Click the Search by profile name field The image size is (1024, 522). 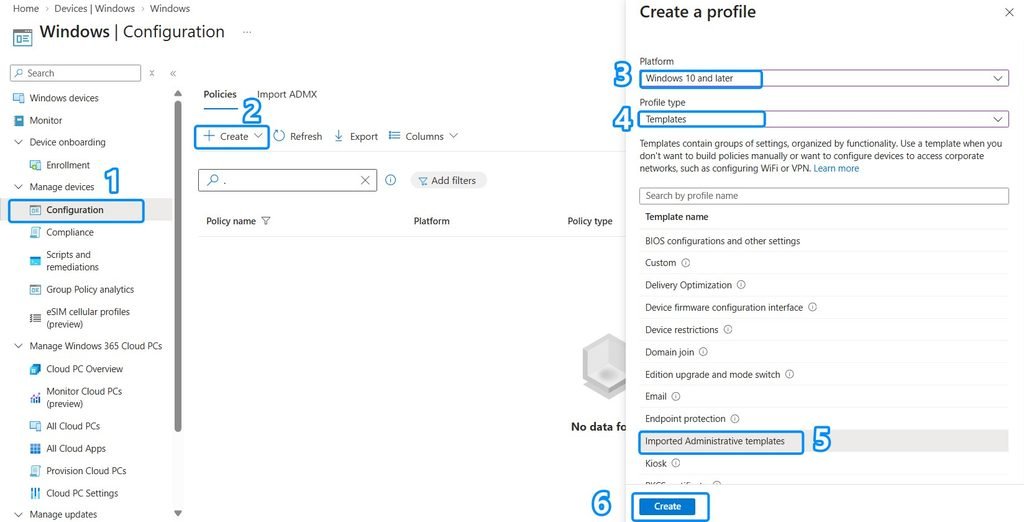tap(824, 196)
